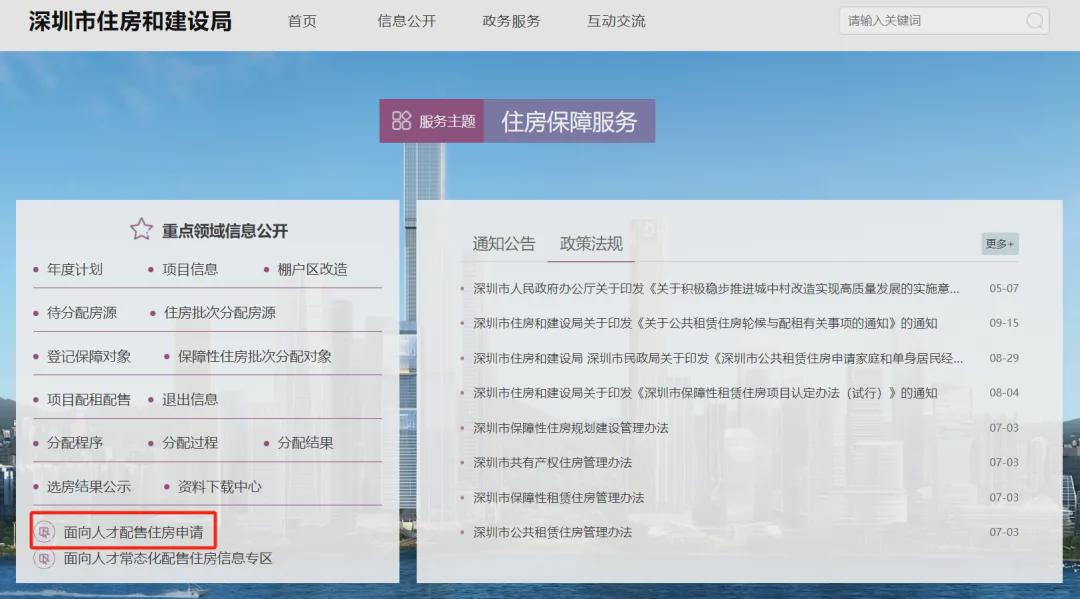Open 深圳市公共租赁住房管理办法
Viewport: 1080px width, 599px height.
click(x=552, y=532)
